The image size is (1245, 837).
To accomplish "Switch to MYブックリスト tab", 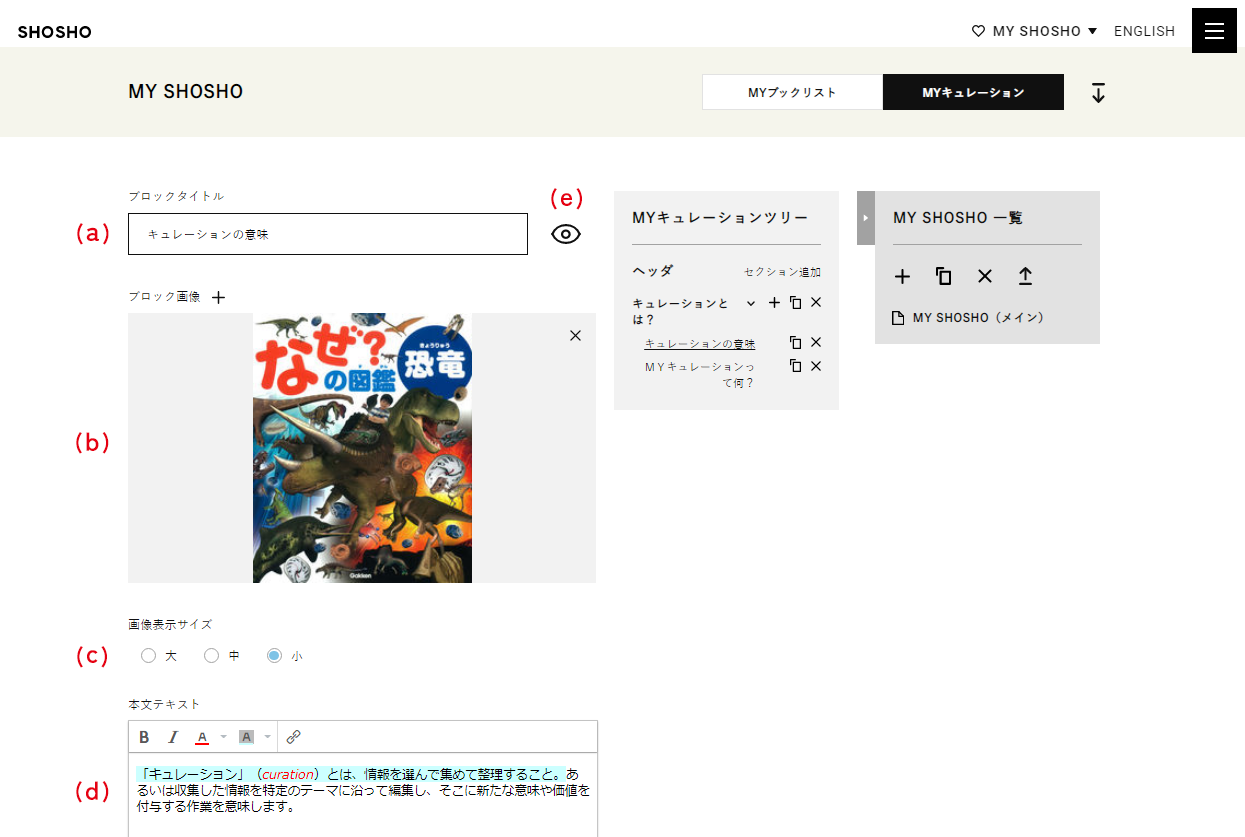I will (792, 92).
